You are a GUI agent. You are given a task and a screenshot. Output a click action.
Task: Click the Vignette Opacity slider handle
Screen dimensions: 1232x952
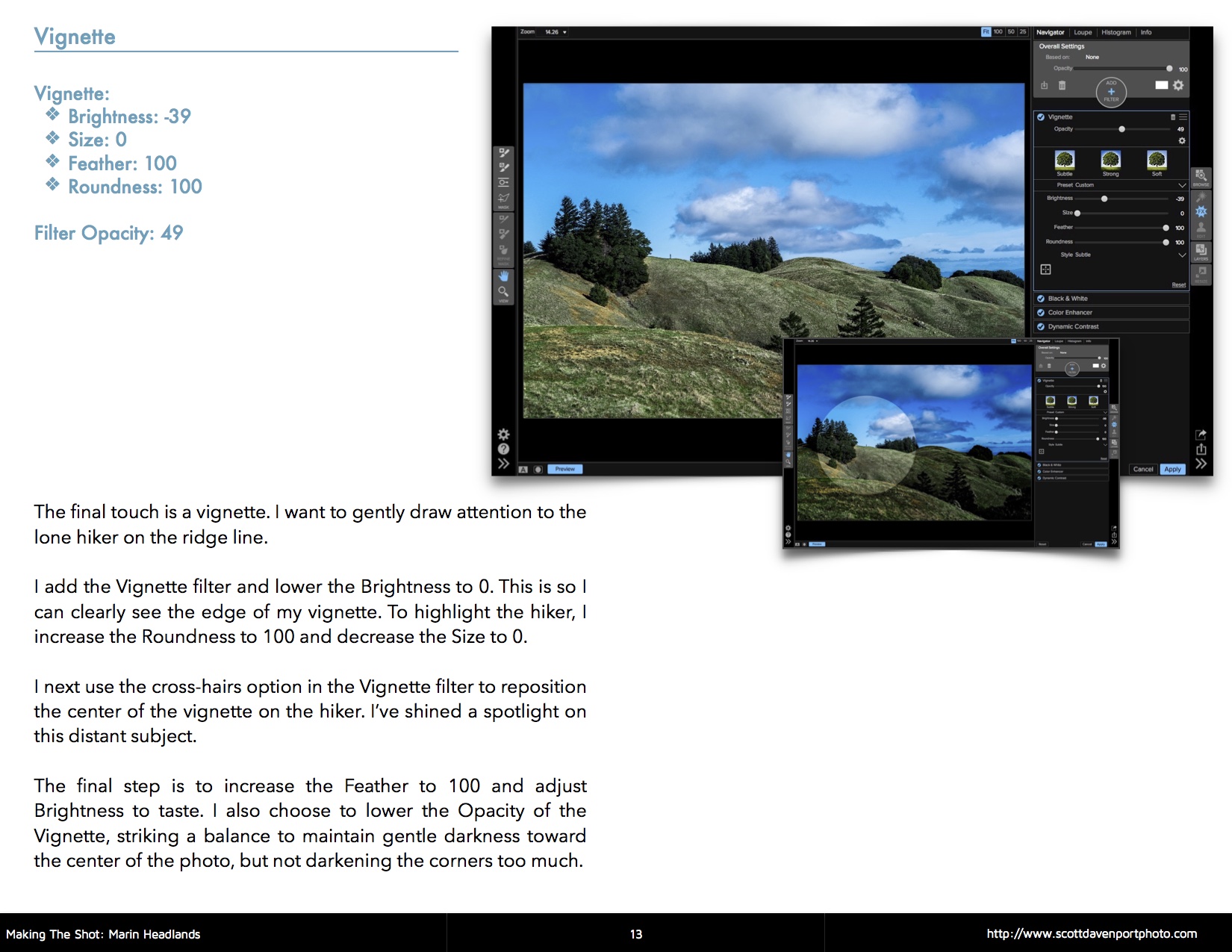1121,129
